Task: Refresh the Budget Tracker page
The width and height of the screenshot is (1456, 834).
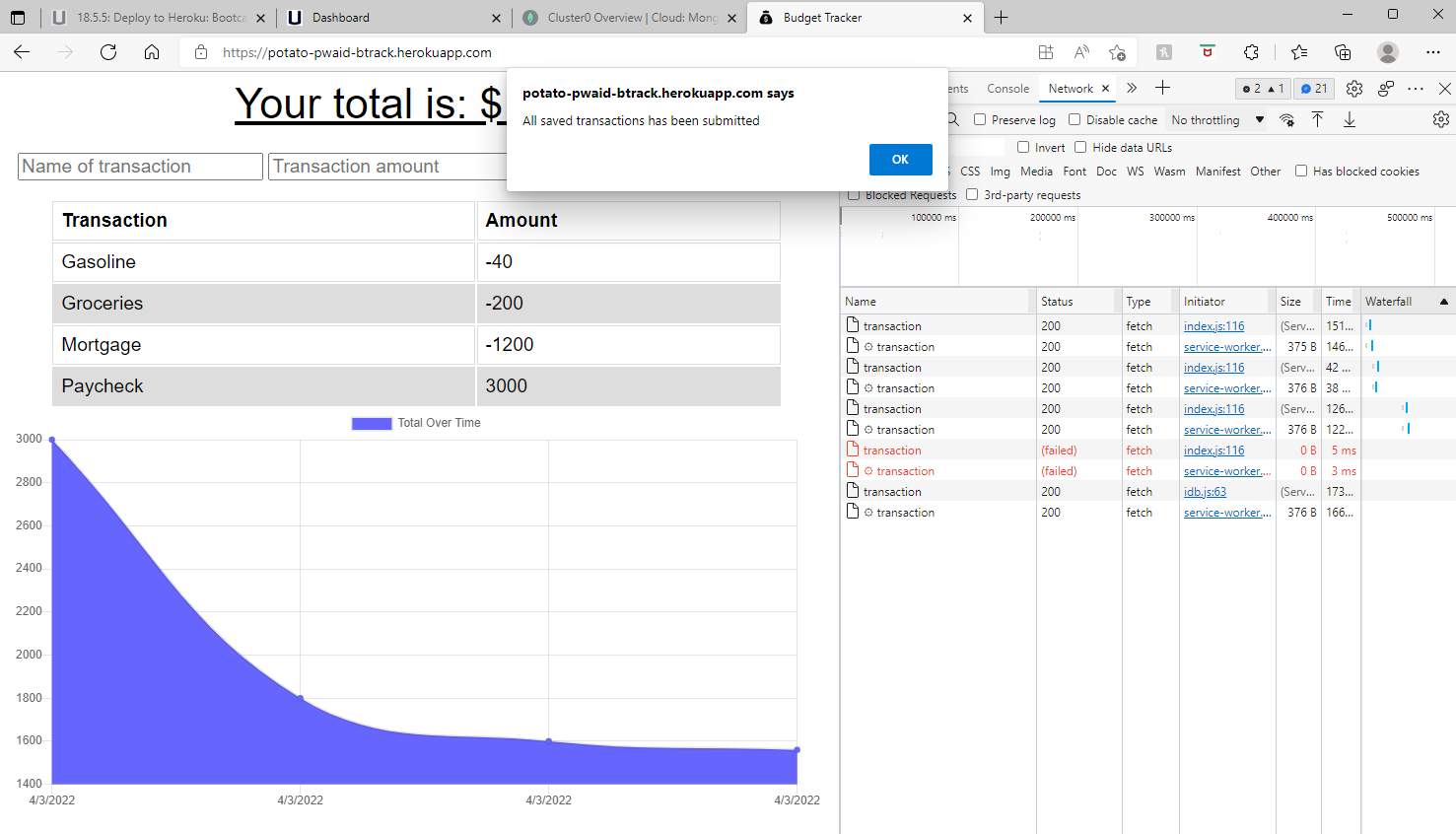Action: pos(108,52)
